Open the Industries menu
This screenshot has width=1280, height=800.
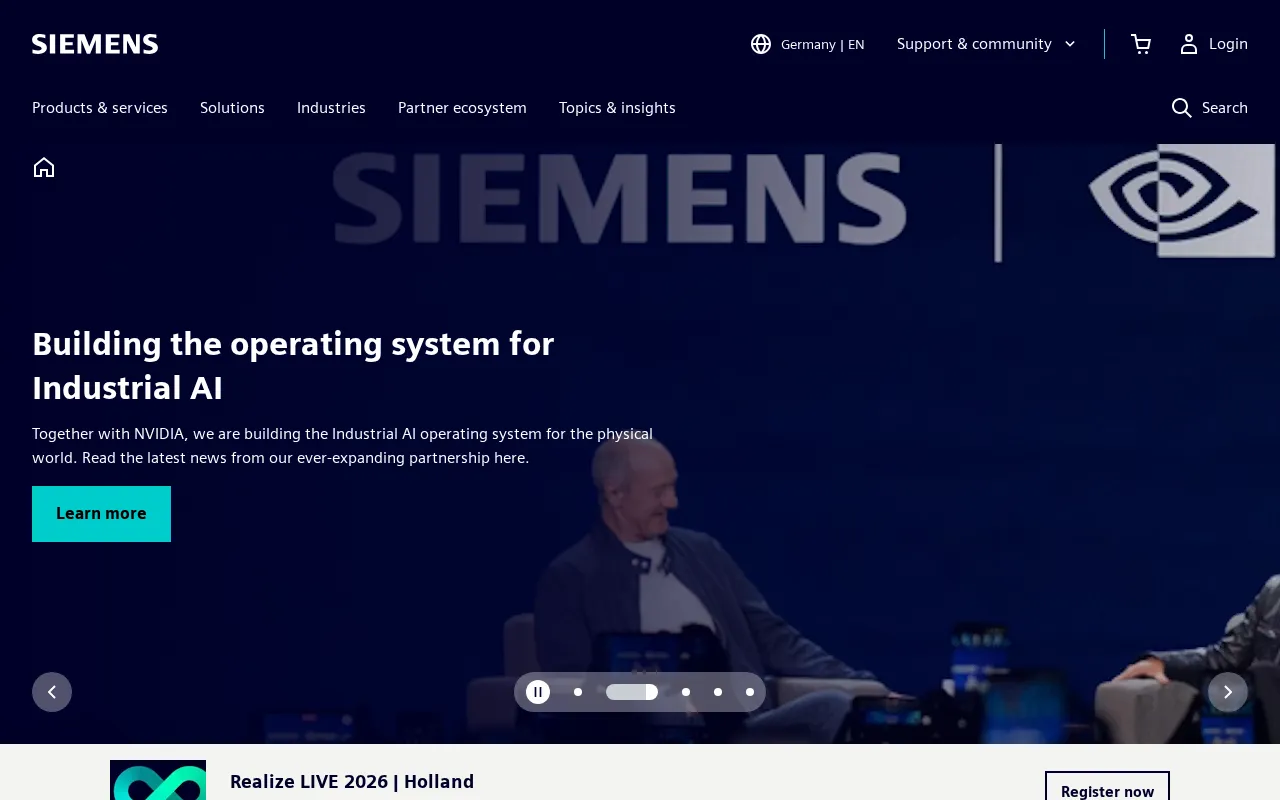331,108
